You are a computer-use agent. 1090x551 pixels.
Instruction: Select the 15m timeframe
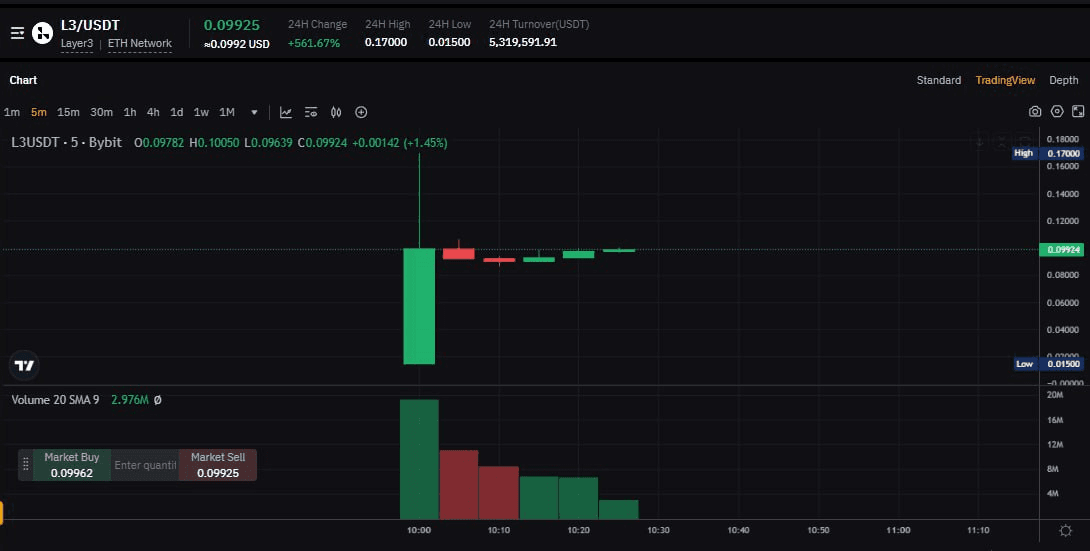pyautogui.click(x=68, y=112)
